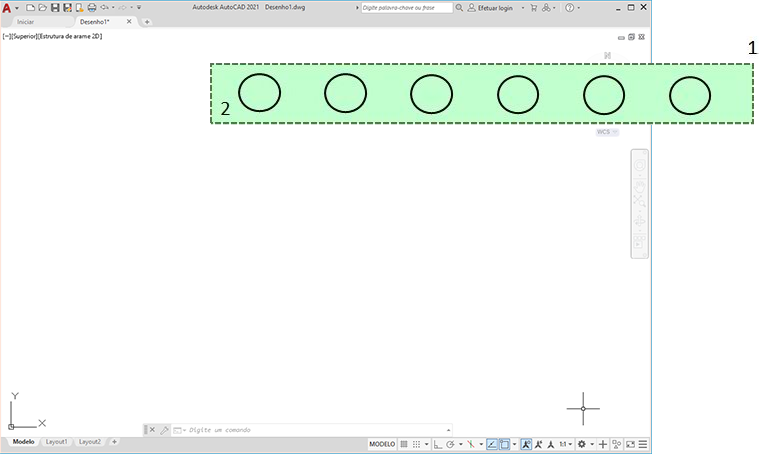
Task: Expand the Help dropdown arrow
Action: (x=578, y=8)
